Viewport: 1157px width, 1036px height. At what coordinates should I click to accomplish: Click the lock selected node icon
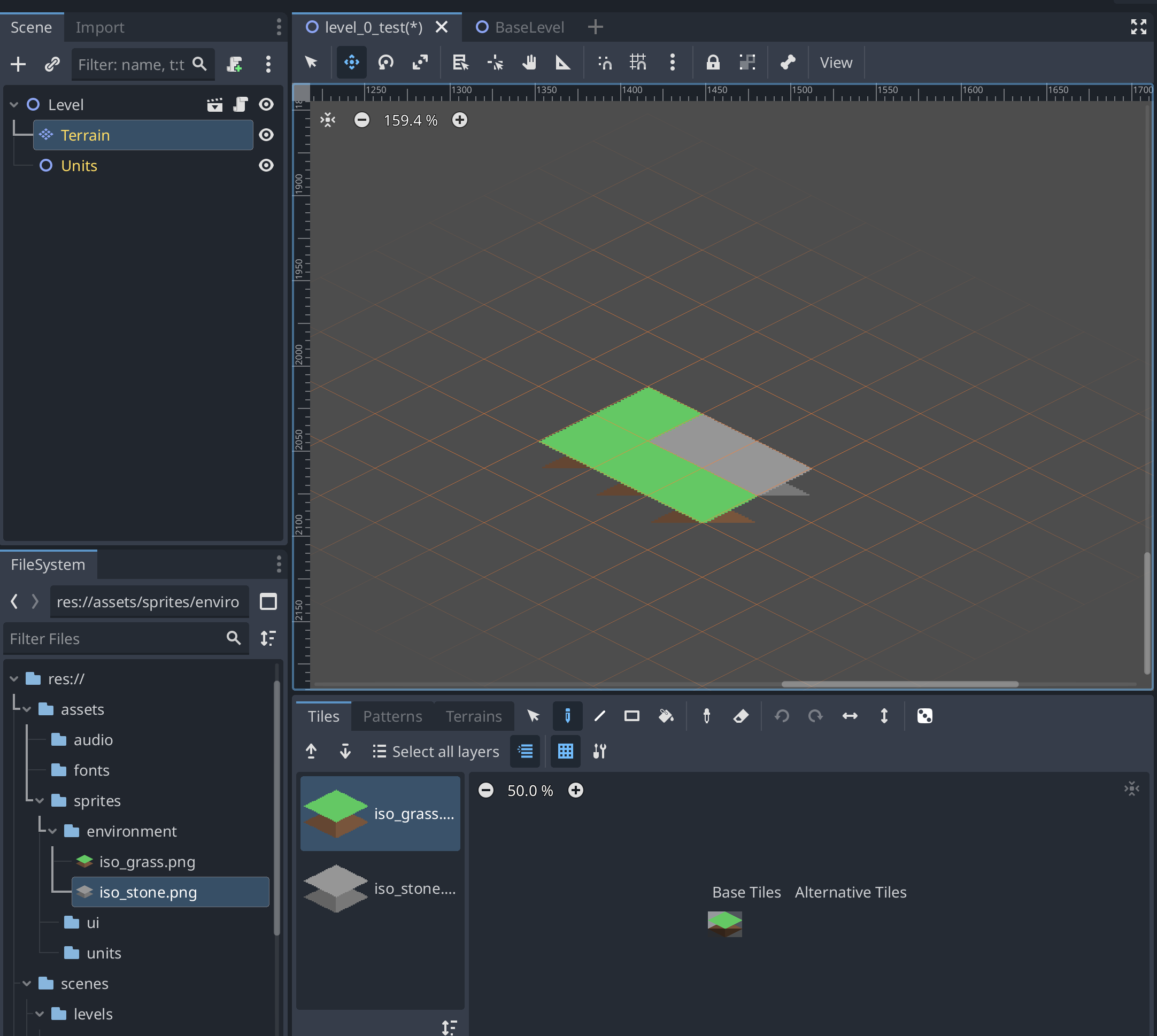coord(712,62)
